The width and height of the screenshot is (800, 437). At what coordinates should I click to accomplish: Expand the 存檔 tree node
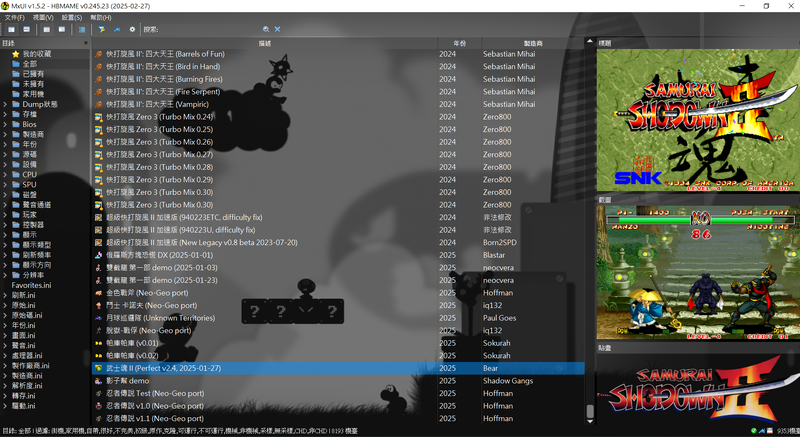[5, 114]
